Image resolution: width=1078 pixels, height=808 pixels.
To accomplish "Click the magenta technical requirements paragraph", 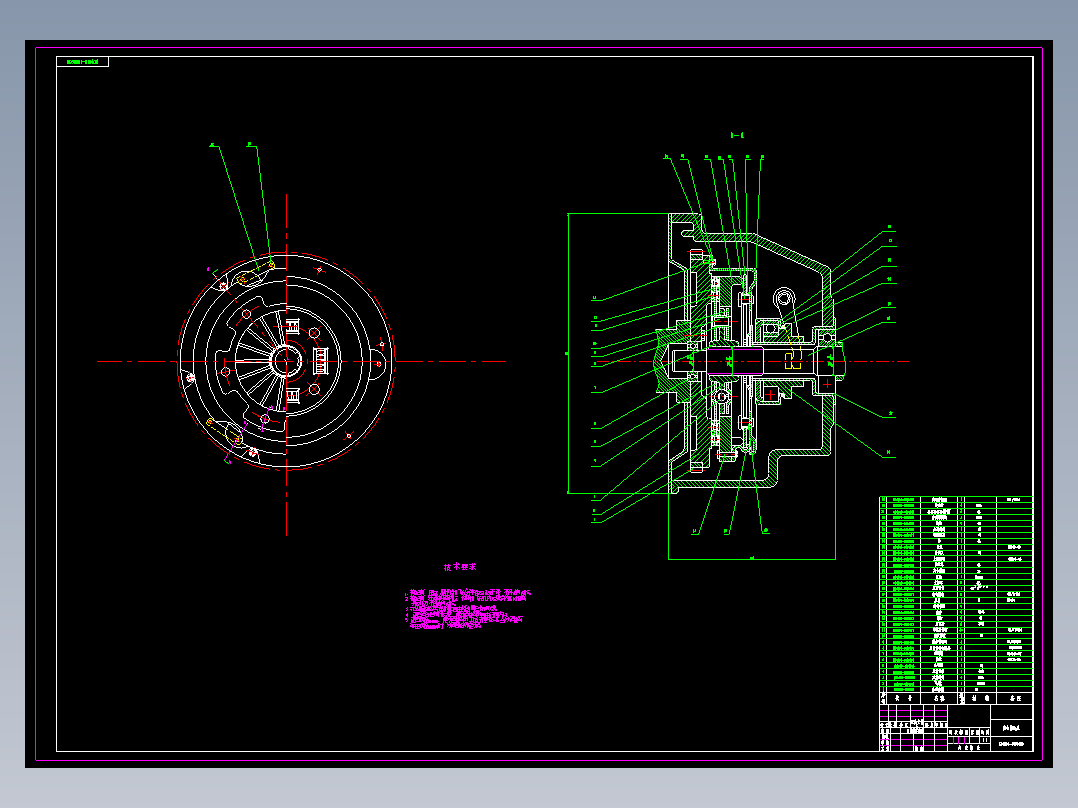I will coord(468,609).
